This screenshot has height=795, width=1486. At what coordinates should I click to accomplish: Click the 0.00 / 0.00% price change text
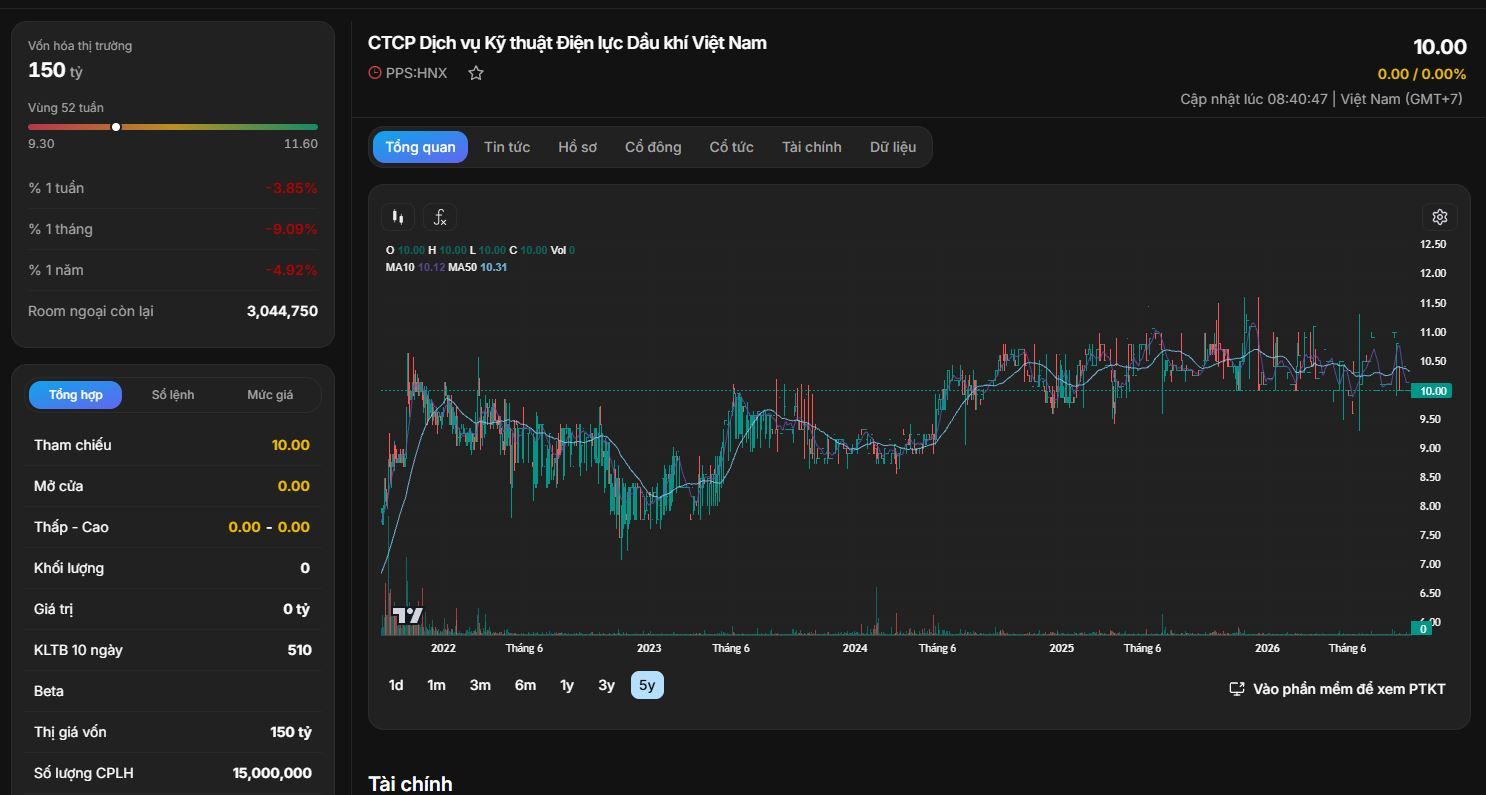1422,74
